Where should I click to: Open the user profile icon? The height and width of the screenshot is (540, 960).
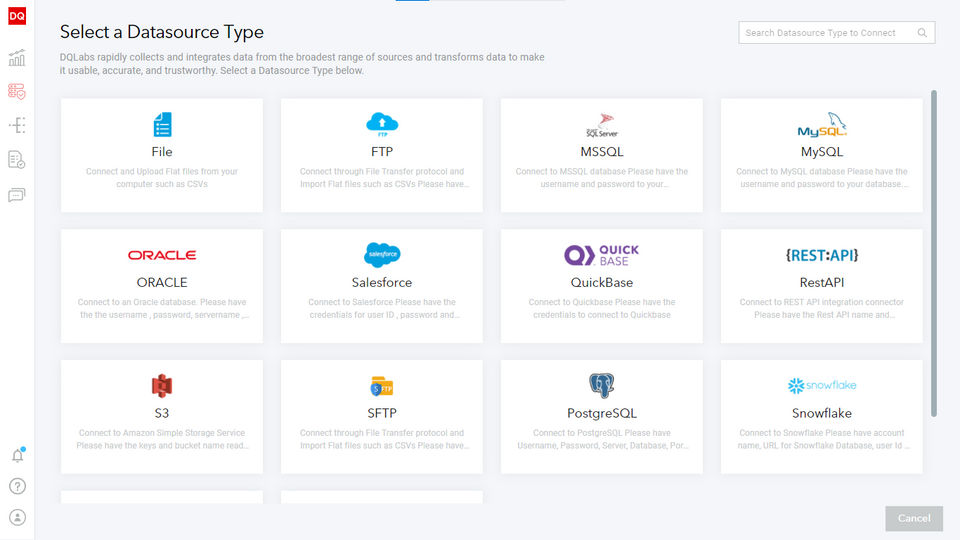pyautogui.click(x=17, y=517)
